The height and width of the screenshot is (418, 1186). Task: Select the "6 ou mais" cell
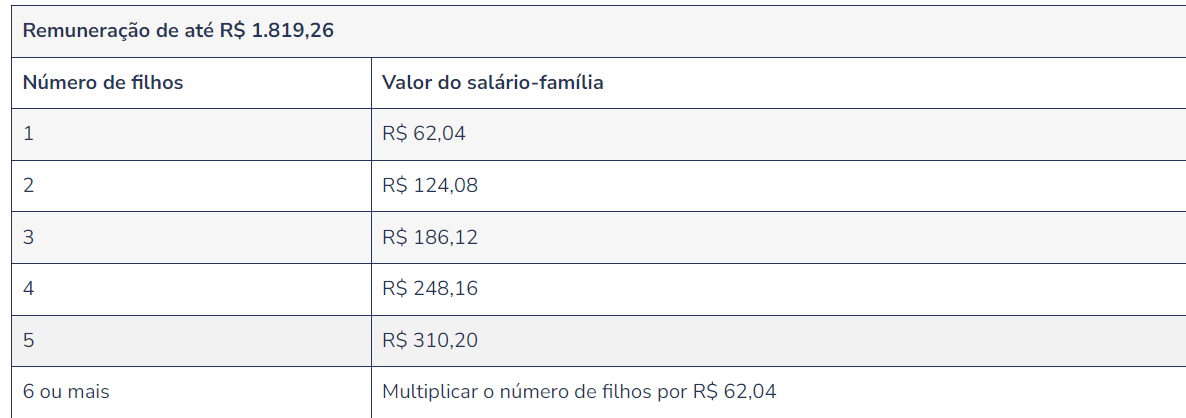coord(66,392)
